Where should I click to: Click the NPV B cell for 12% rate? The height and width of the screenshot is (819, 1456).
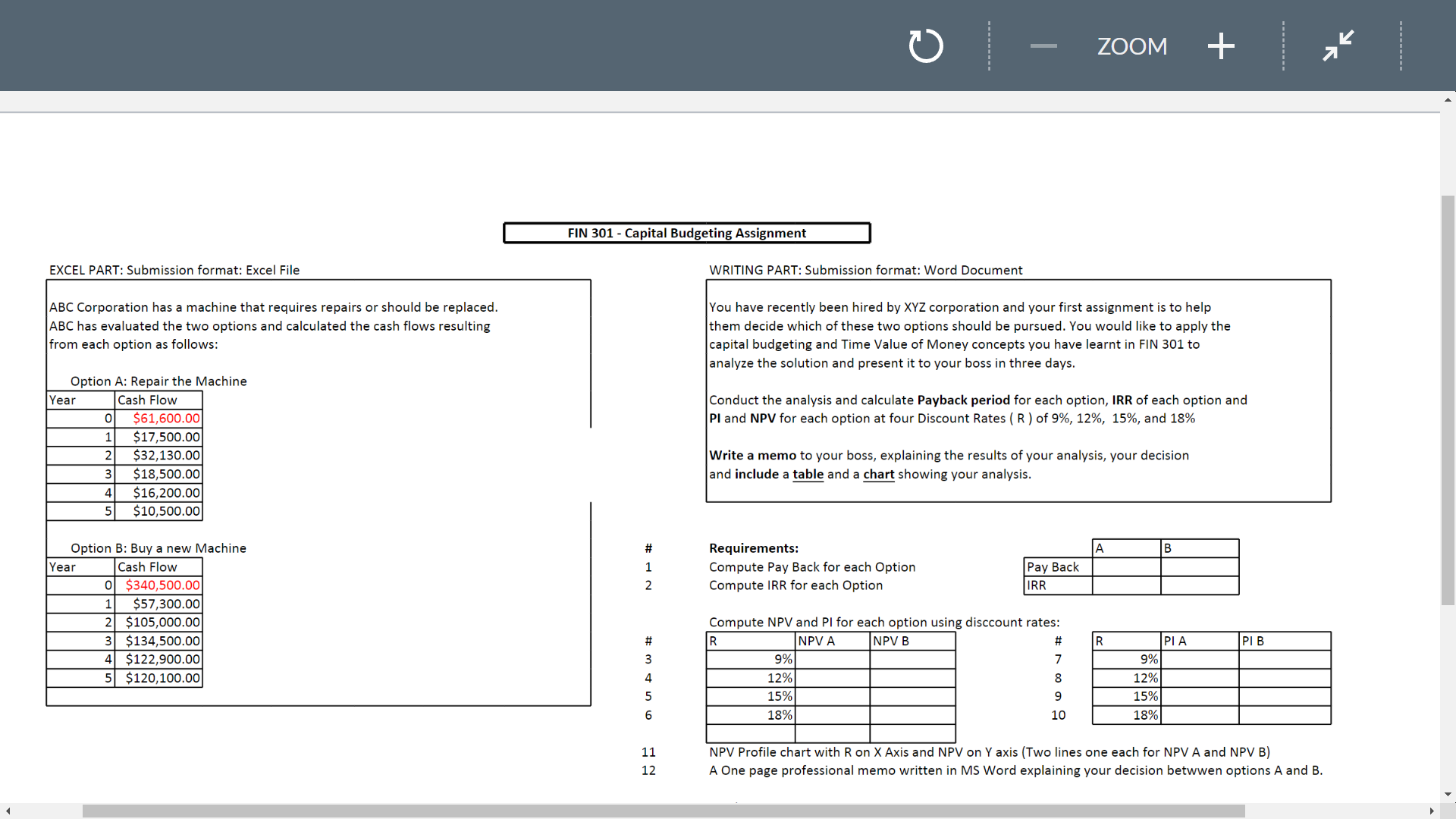[x=912, y=677]
